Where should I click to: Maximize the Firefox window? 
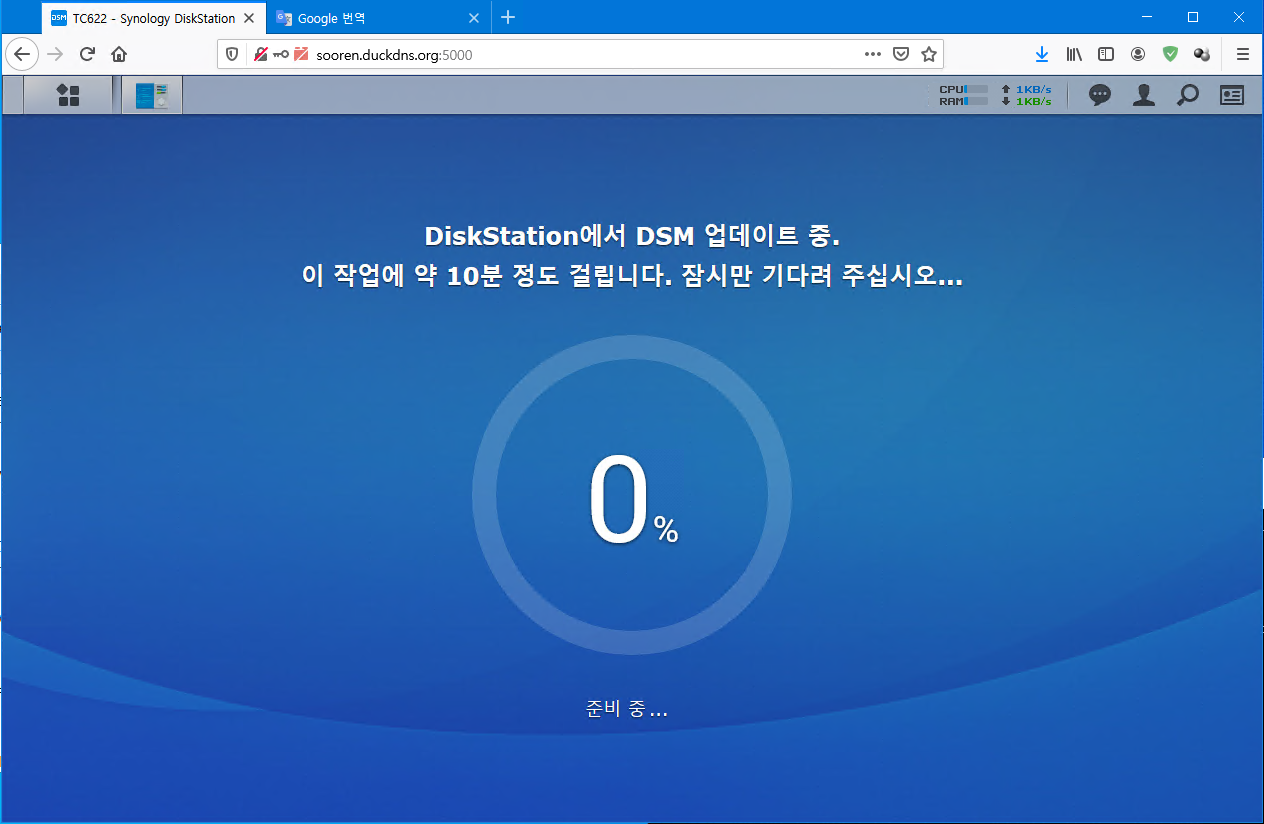coord(1193,17)
